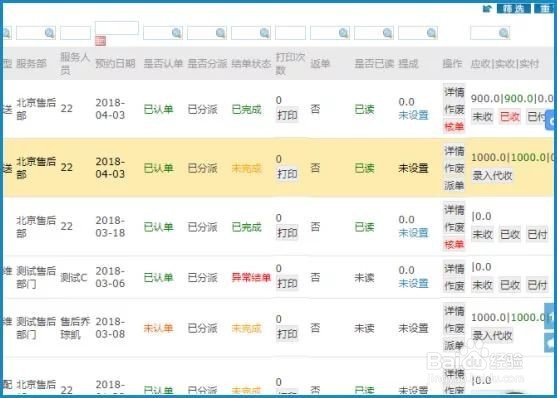The image size is (557, 398).
Task: Click 派单 in the highlighted yellow row
Action: click(454, 185)
